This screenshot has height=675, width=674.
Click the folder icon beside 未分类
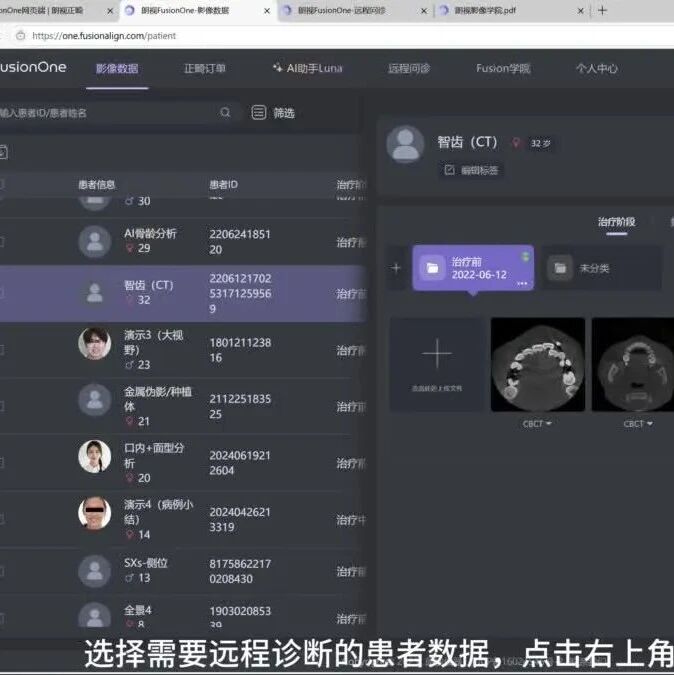pyautogui.click(x=560, y=268)
